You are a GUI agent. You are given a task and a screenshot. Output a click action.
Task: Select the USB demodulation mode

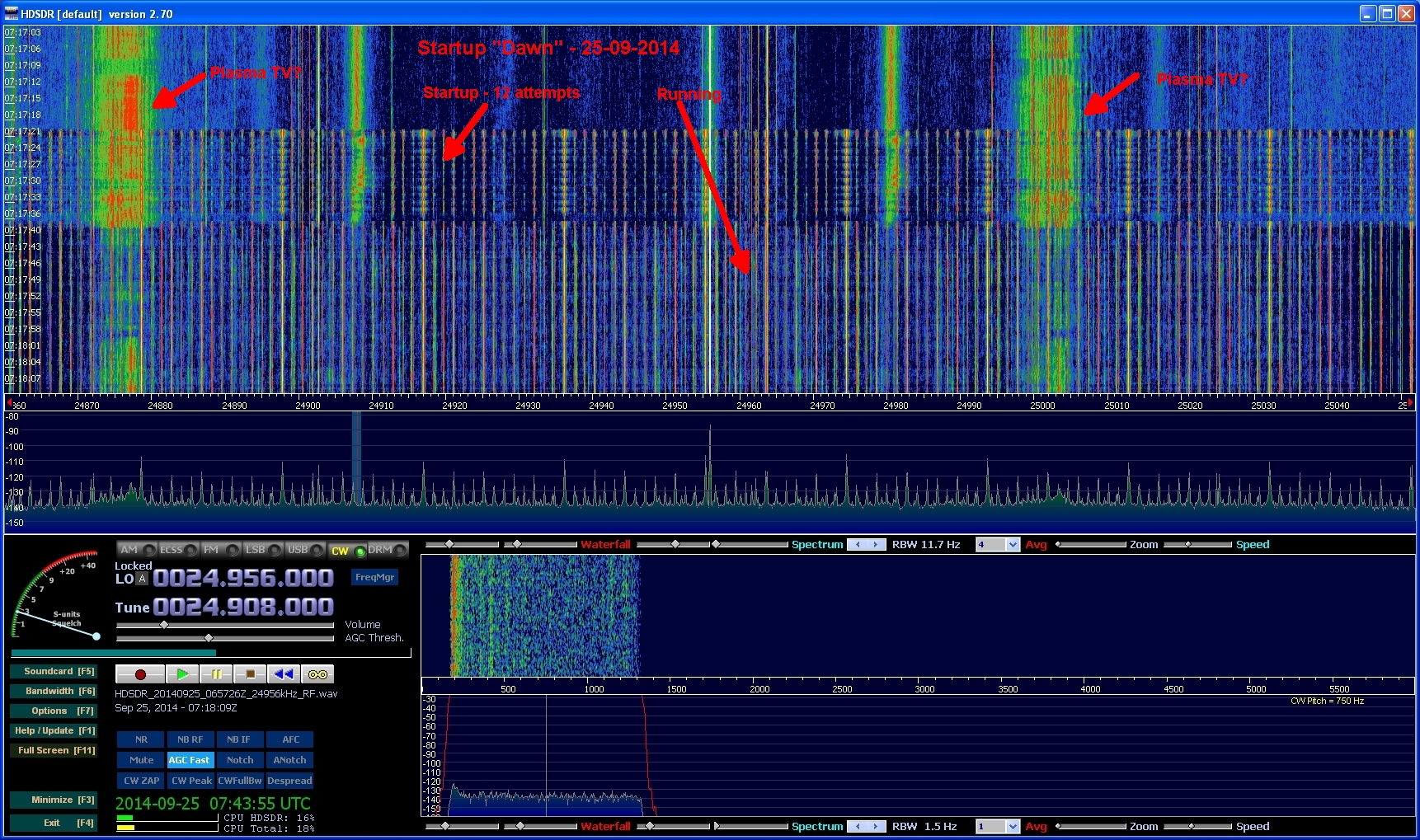[305, 550]
